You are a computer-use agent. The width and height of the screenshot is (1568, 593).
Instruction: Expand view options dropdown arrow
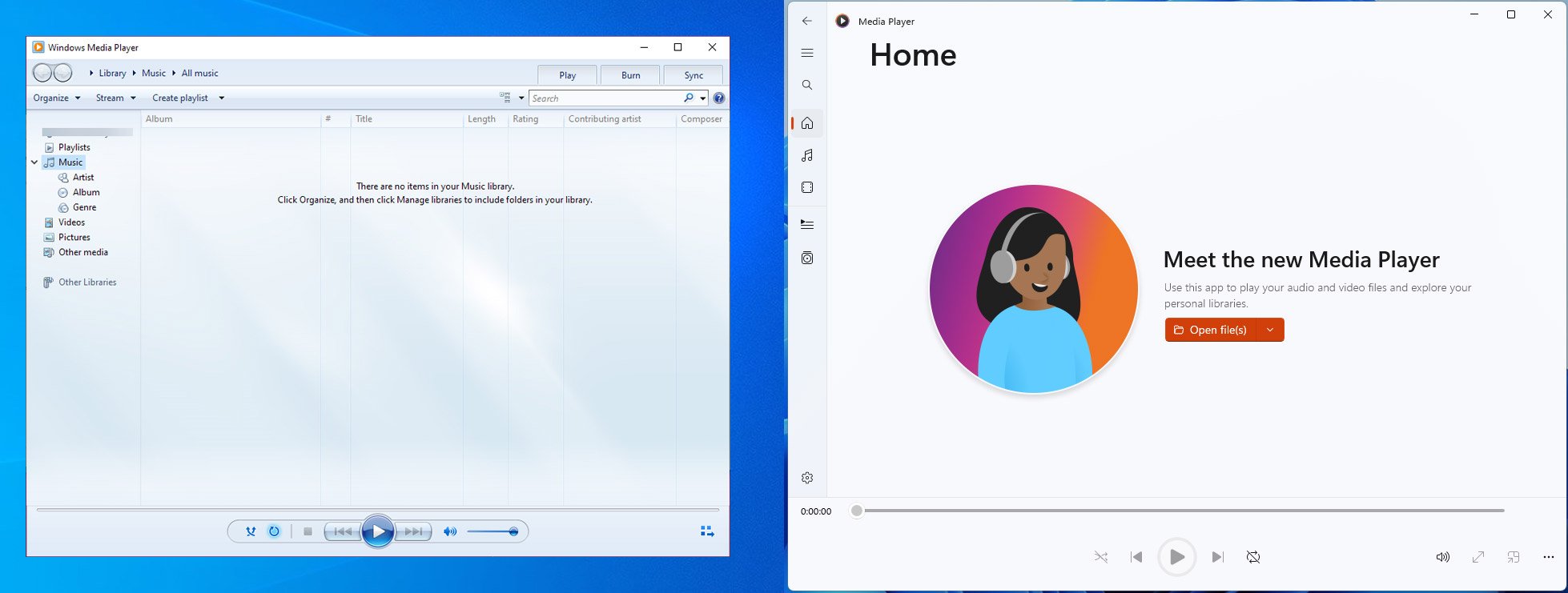[x=521, y=98]
